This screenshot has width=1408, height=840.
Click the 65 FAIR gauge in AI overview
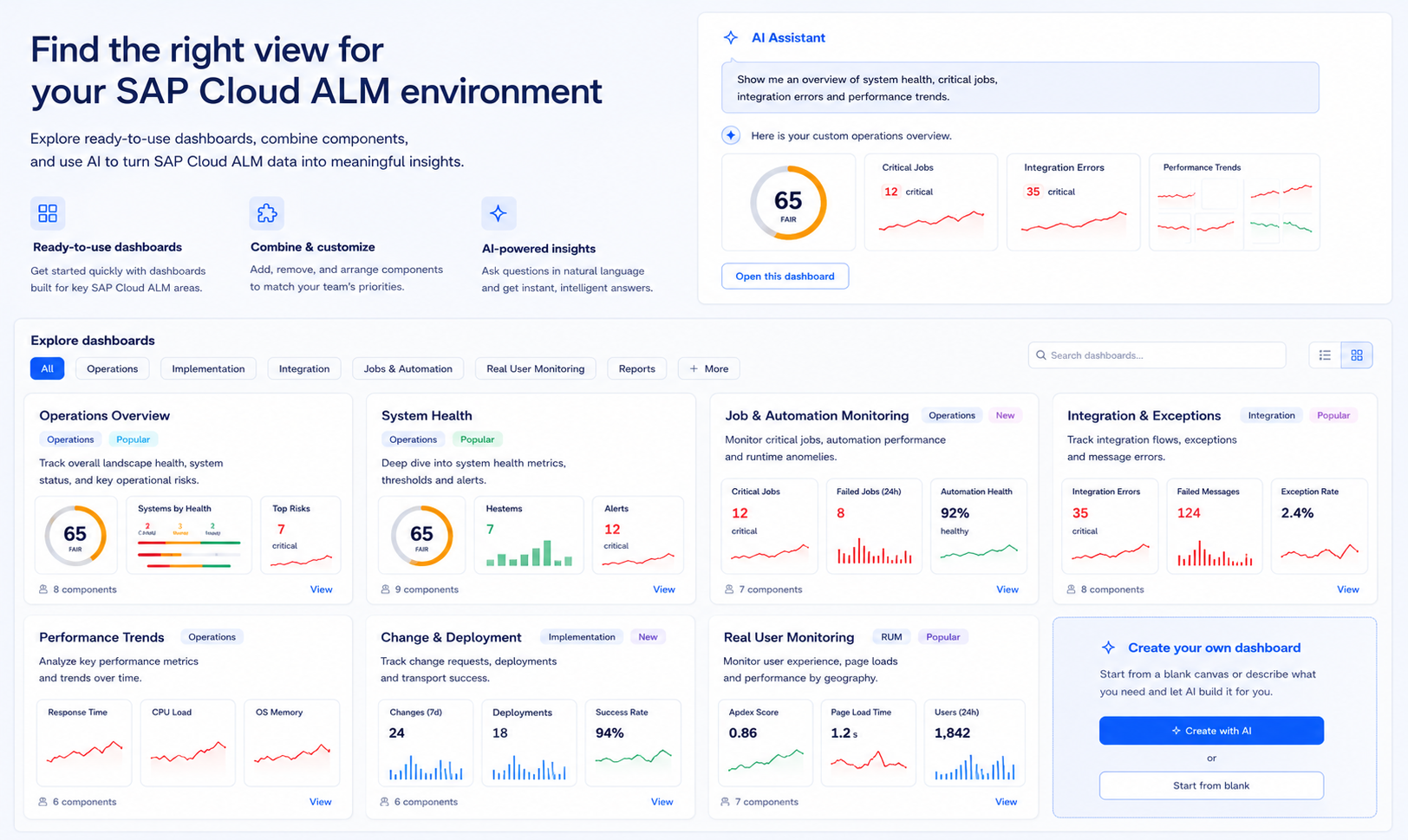coord(788,203)
